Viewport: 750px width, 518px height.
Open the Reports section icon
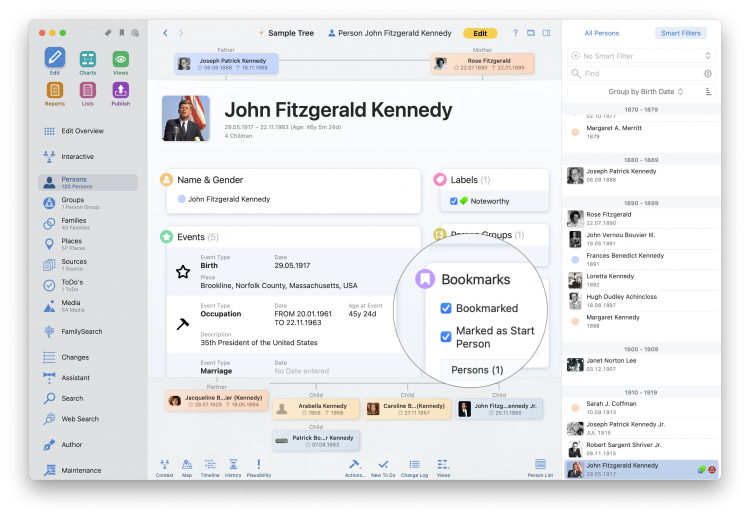click(55, 90)
